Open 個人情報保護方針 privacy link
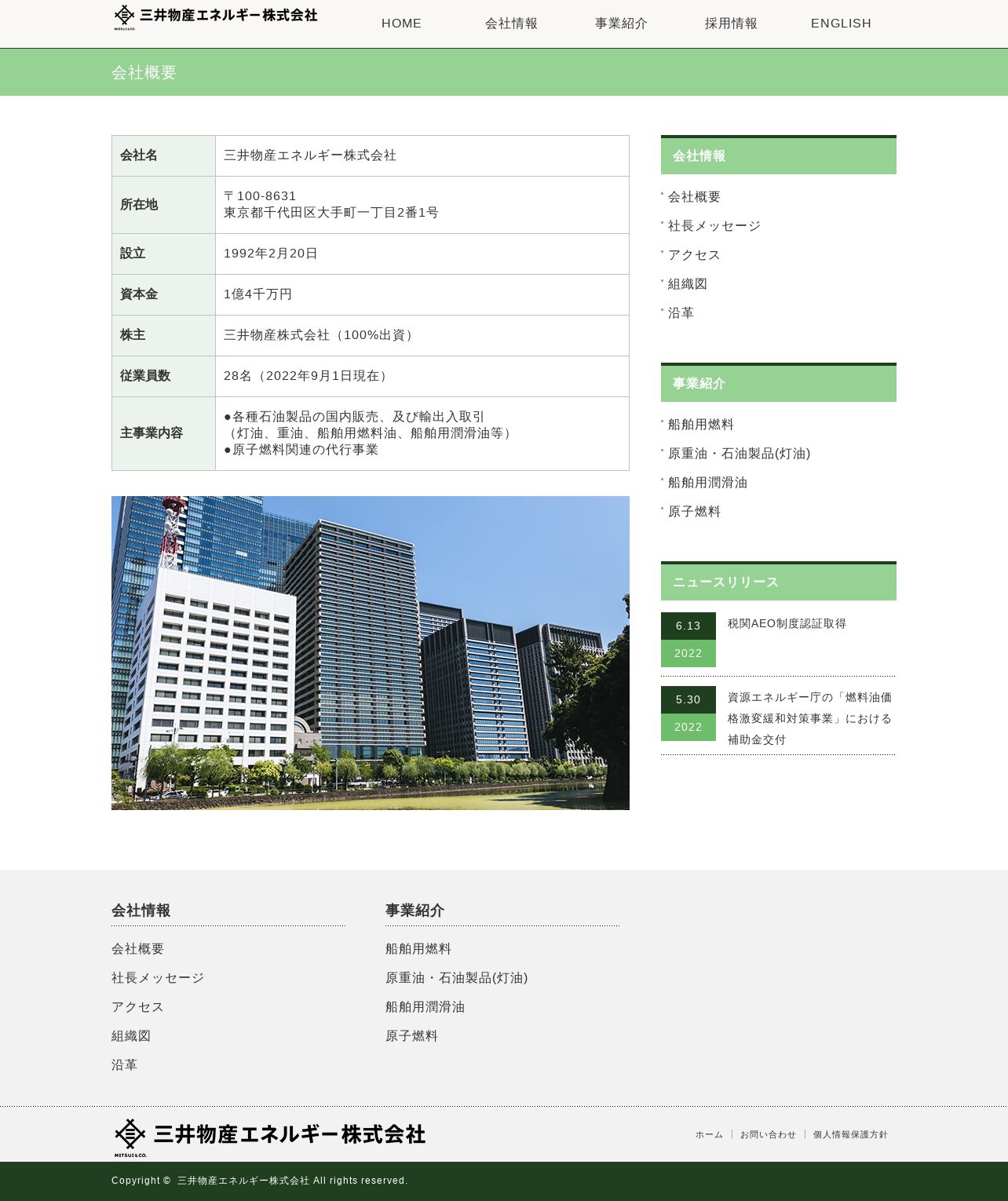Viewport: 1008px width, 1201px height. [850, 1134]
